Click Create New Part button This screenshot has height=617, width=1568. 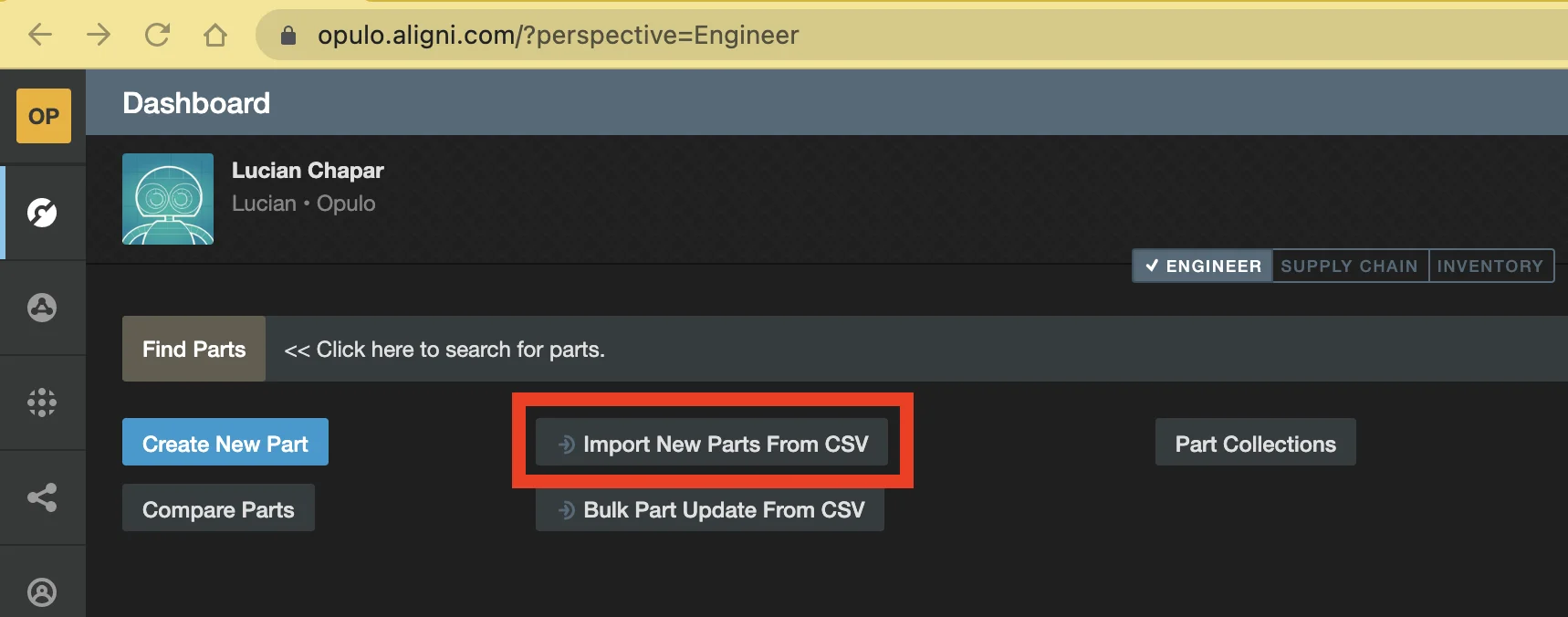point(225,443)
